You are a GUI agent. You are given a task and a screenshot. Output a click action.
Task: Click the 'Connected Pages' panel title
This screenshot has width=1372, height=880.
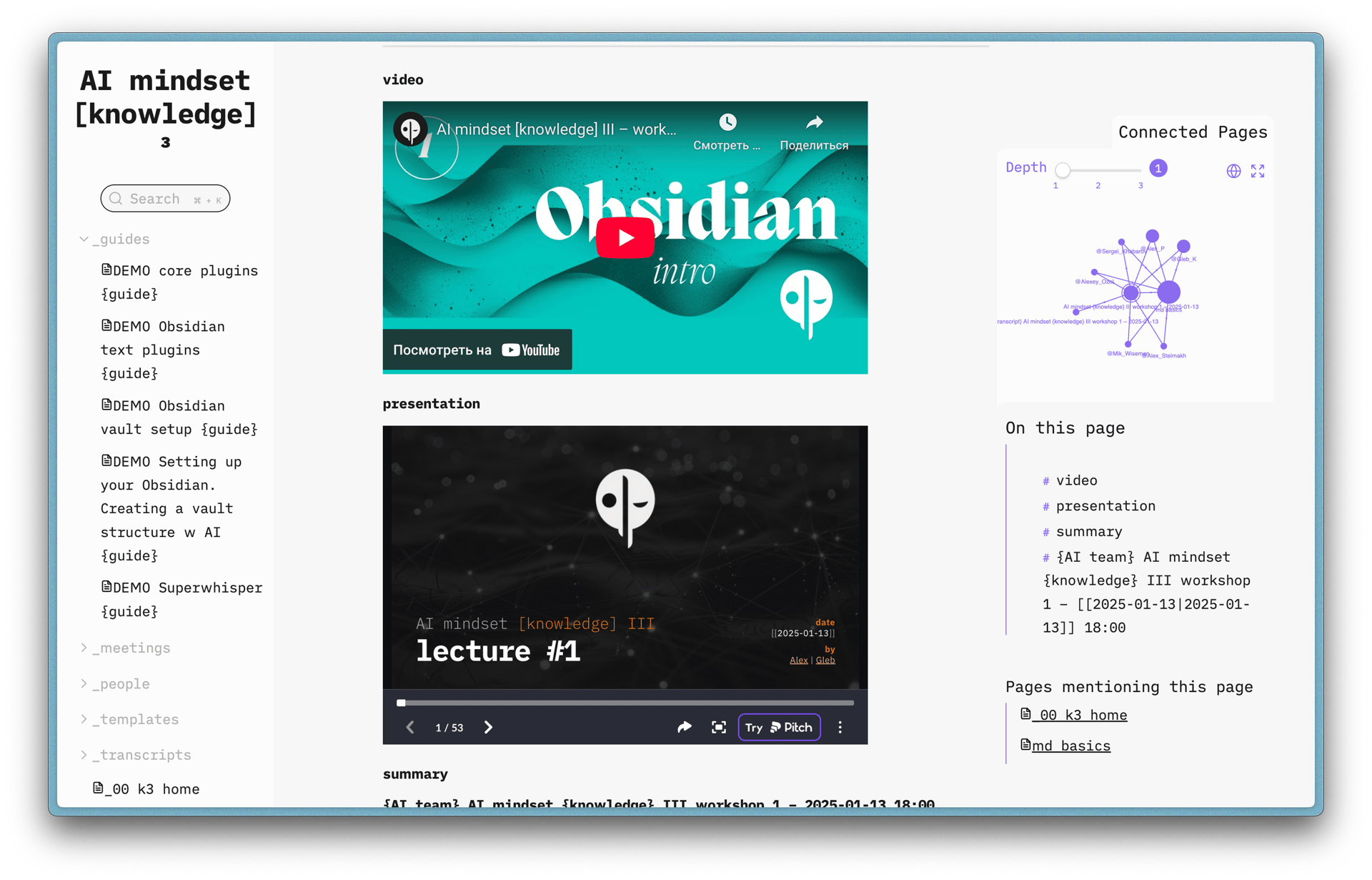[x=1193, y=132]
